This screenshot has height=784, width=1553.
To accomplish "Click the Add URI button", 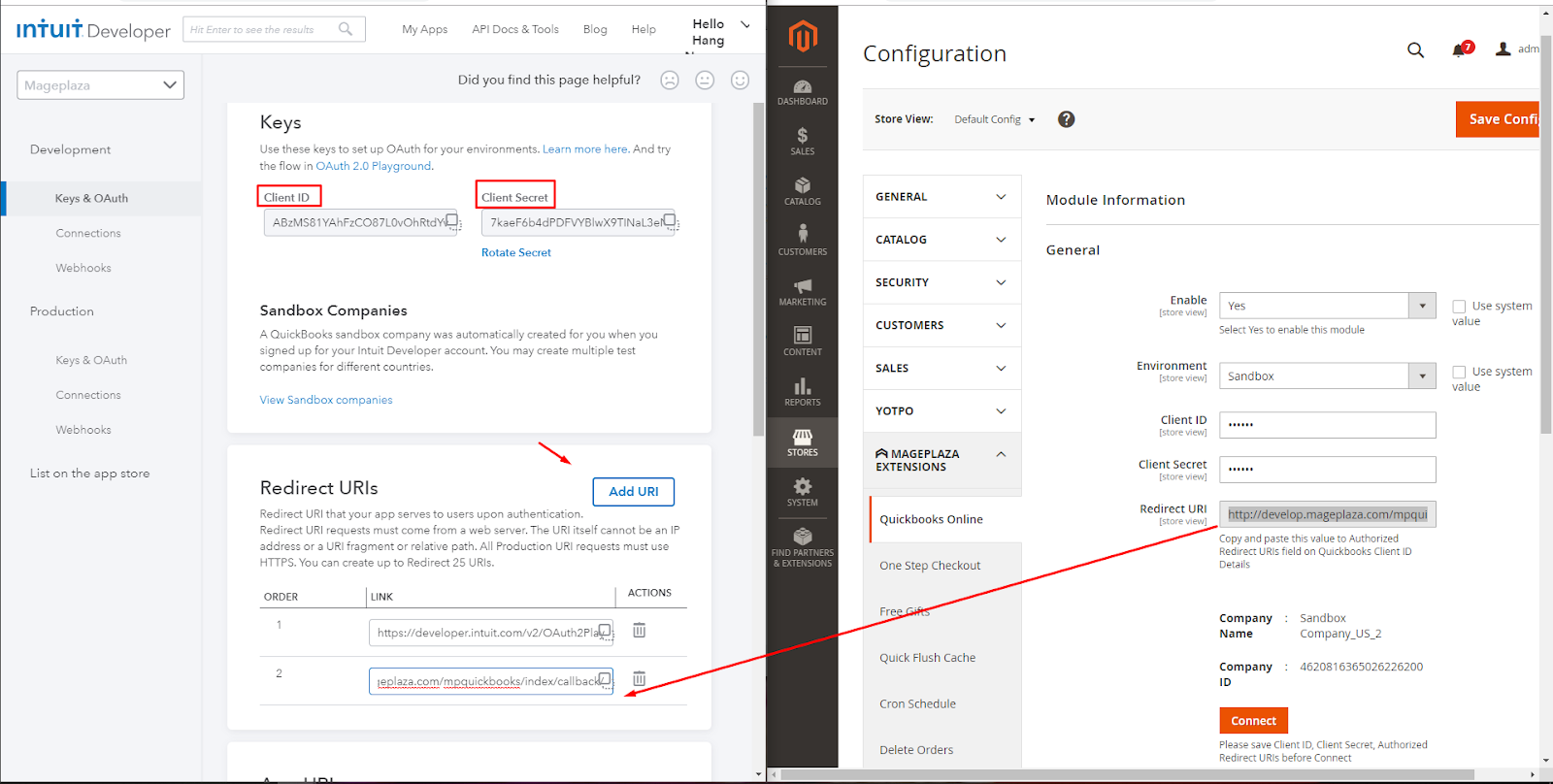I will pyautogui.click(x=633, y=492).
